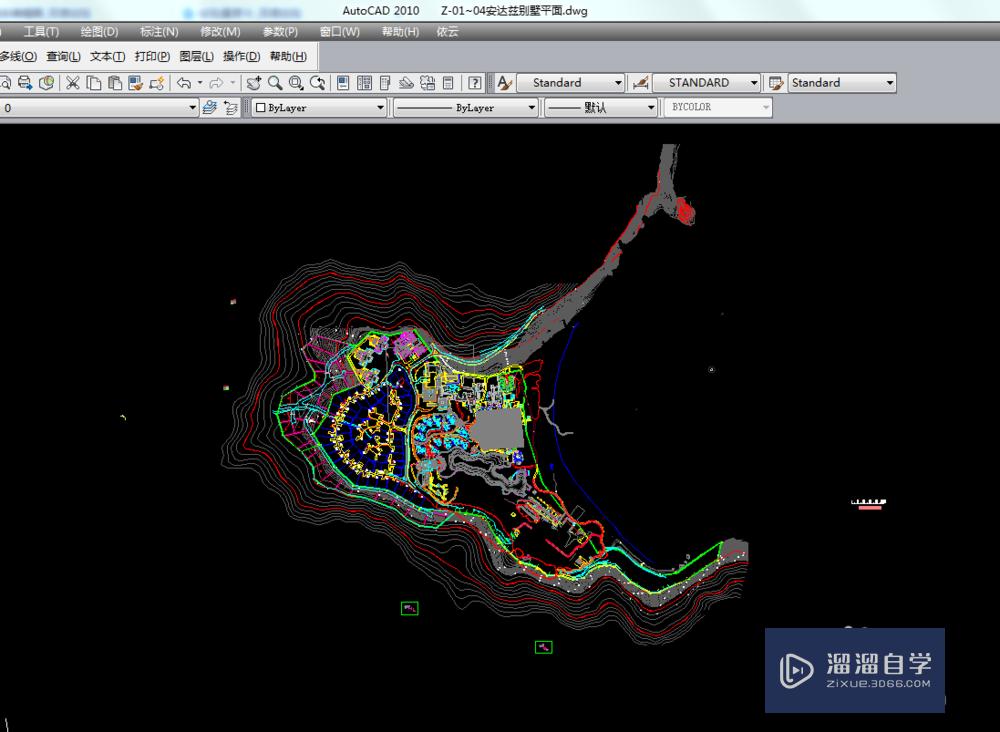The width and height of the screenshot is (1000, 732).
Task: Click the gray building block in drawing
Action: click(497, 430)
